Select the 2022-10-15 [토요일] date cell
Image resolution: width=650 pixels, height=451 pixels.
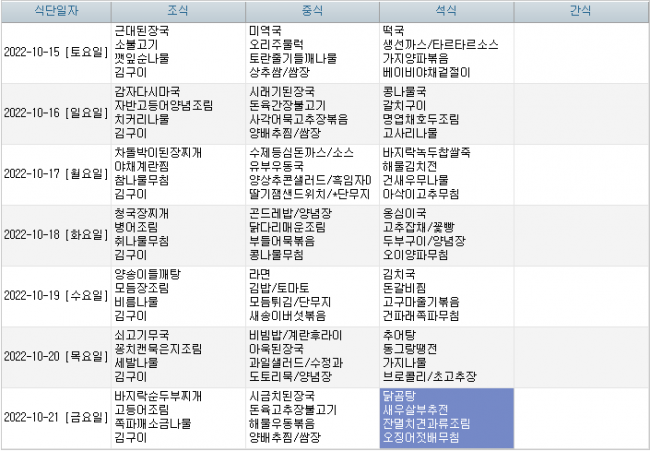[x=55, y=53]
